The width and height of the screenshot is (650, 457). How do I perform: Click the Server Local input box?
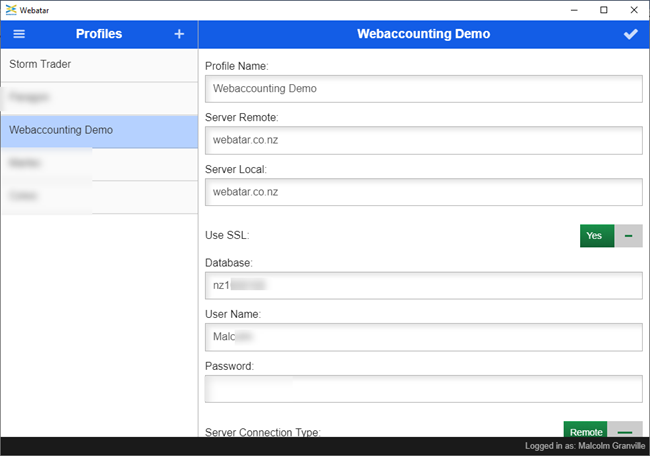423,191
